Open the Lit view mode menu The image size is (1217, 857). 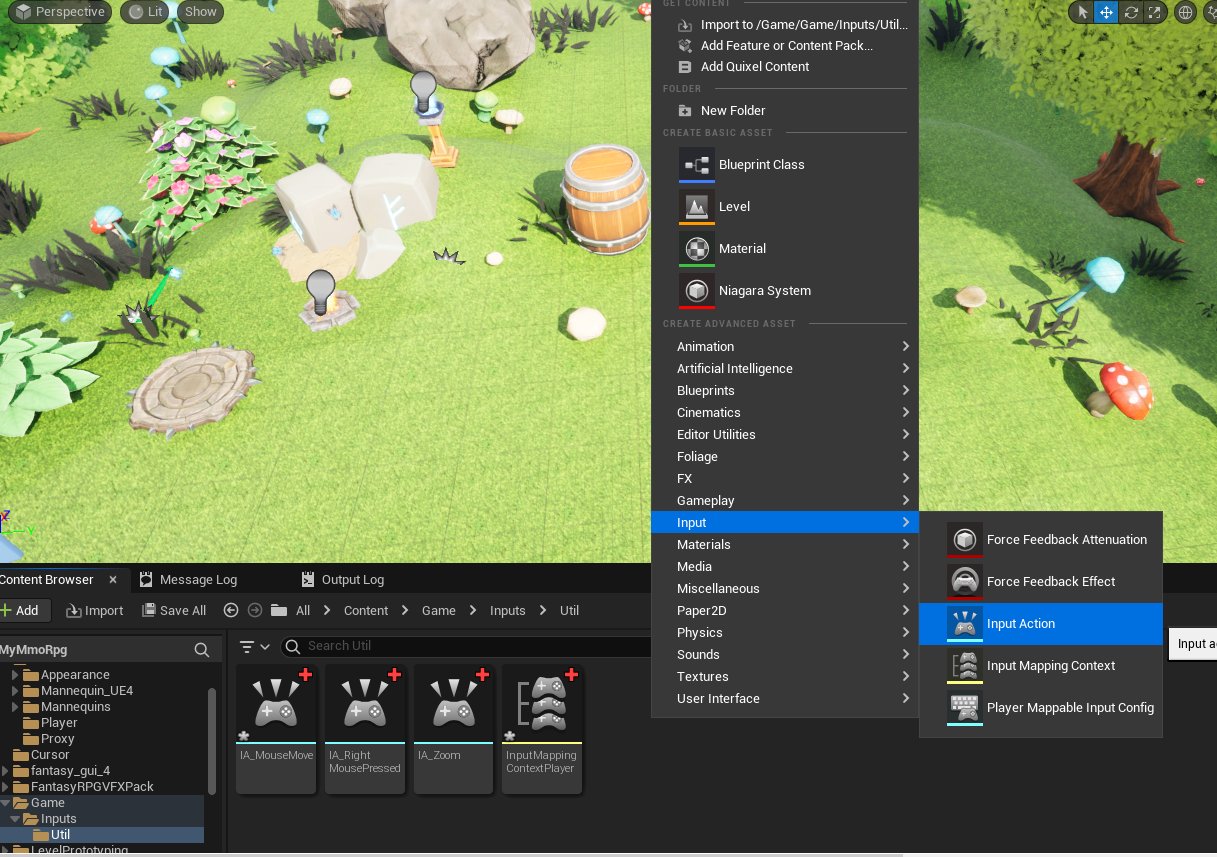tap(145, 12)
